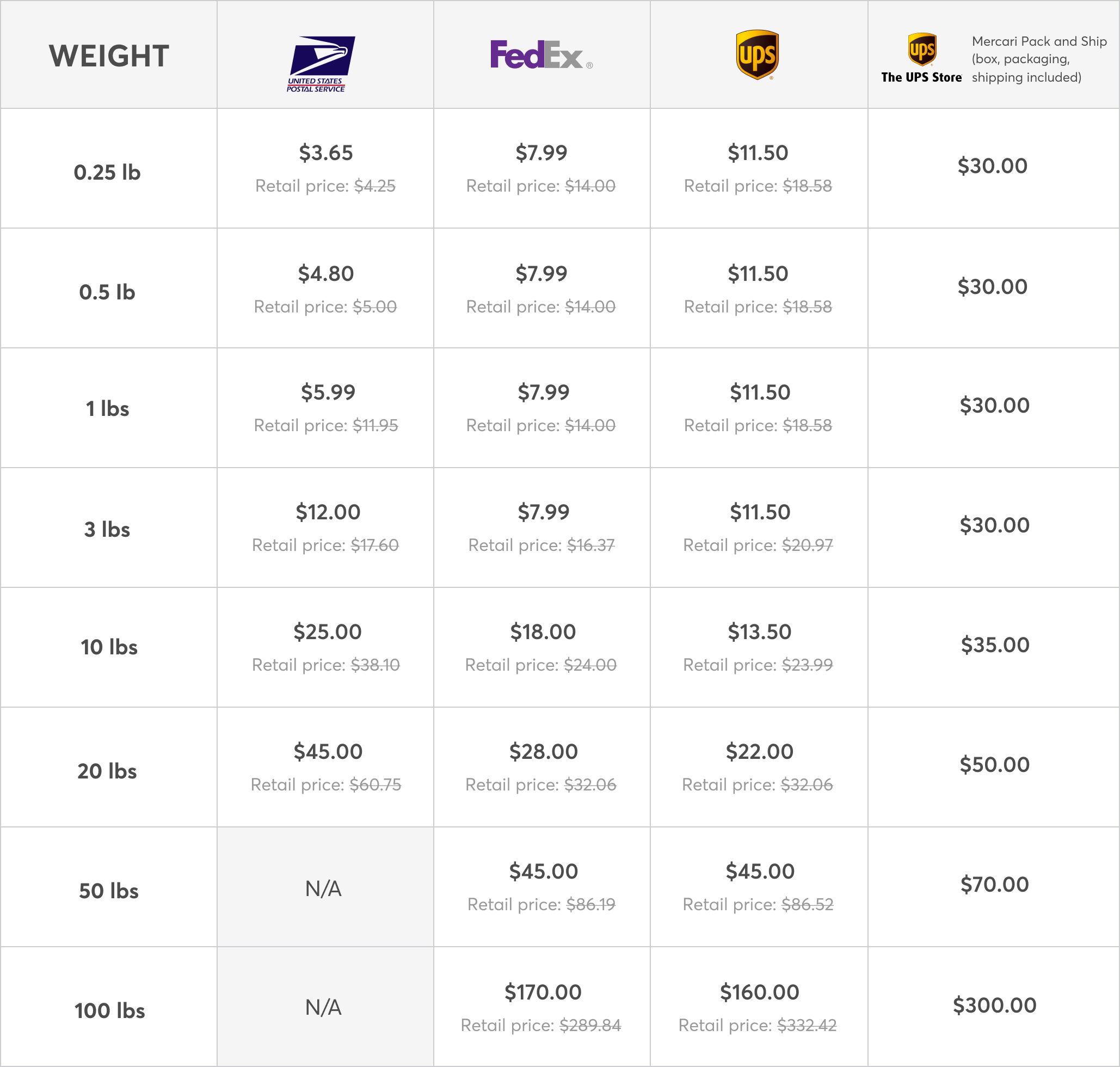Select the $4.80 USPS price
The height and width of the screenshot is (1067, 1120).
326,274
